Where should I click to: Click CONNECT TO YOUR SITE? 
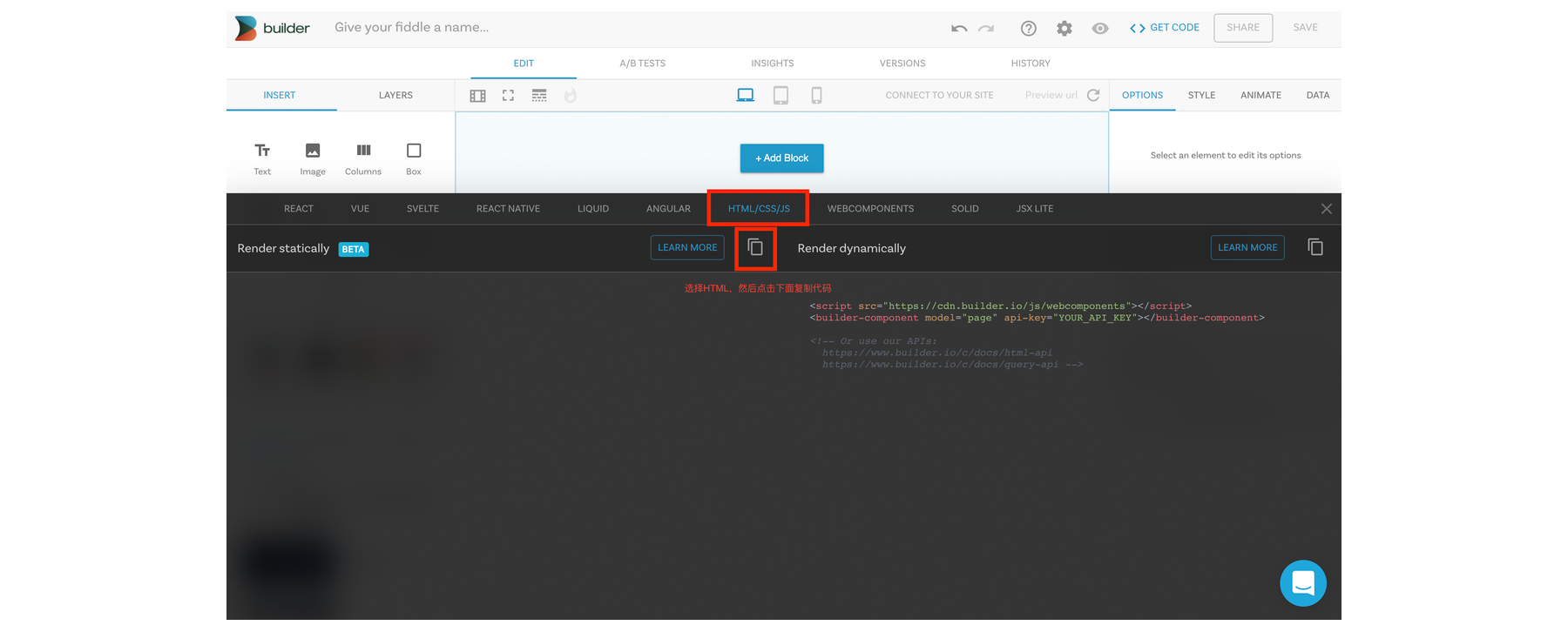pyautogui.click(x=939, y=95)
